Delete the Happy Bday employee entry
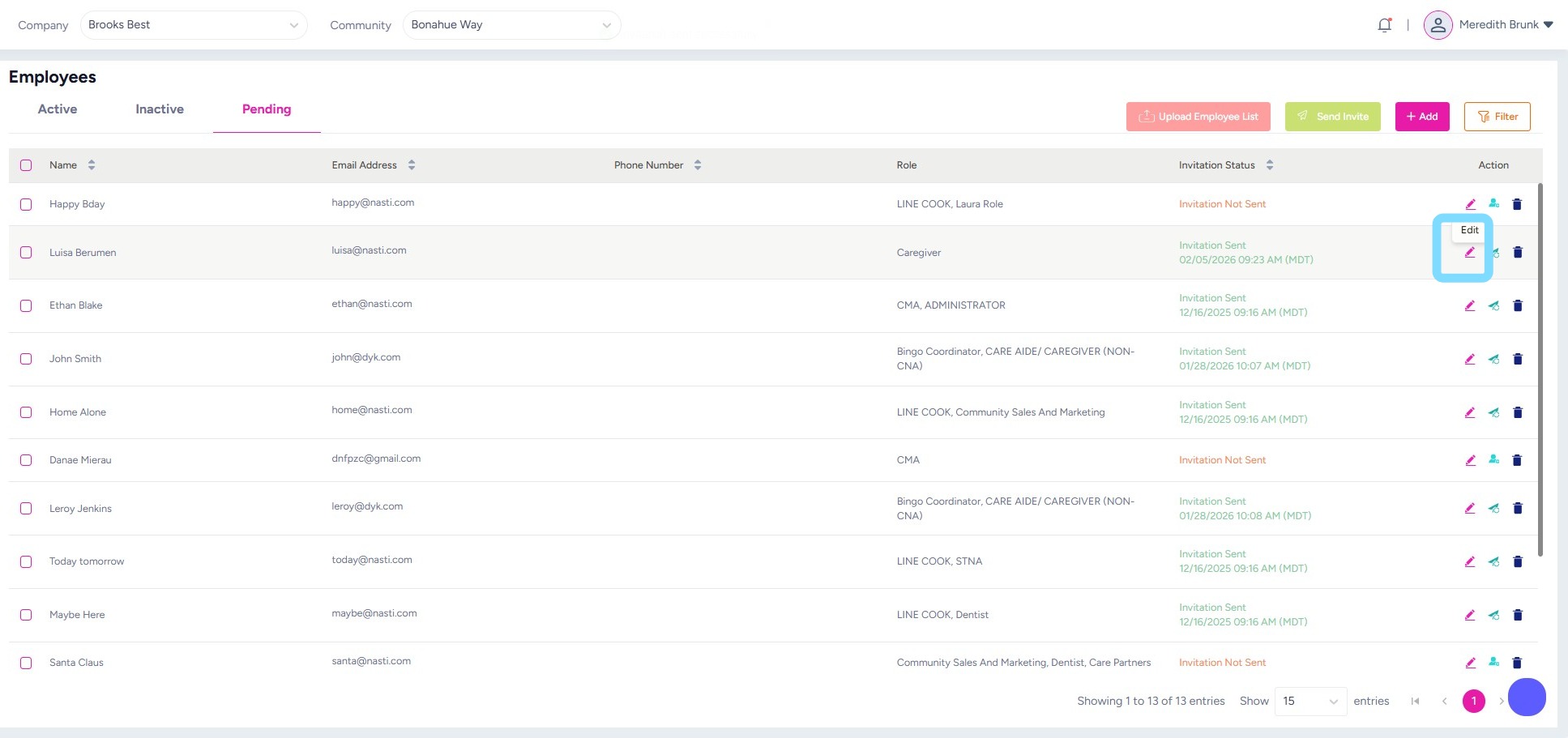 click(x=1517, y=204)
